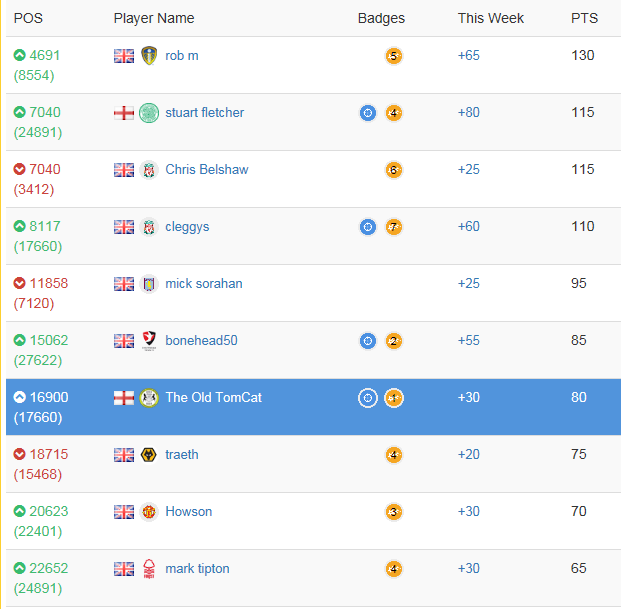Image resolution: width=621 pixels, height=609 pixels.
Task: Open The Old TomCat player link
Action: coord(213,398)
